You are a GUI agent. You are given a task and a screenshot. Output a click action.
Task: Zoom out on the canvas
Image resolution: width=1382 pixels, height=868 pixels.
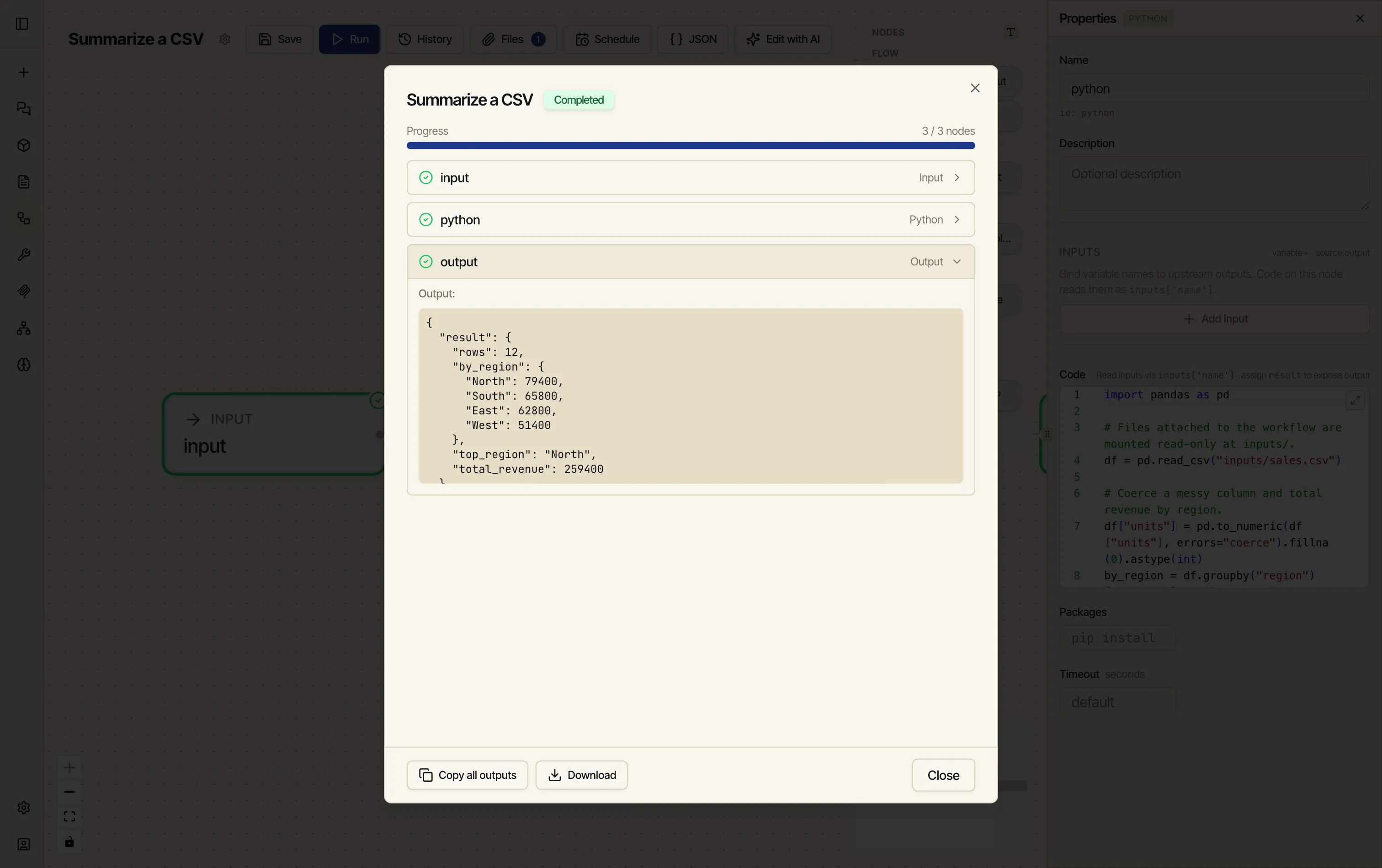pos(69,792)
